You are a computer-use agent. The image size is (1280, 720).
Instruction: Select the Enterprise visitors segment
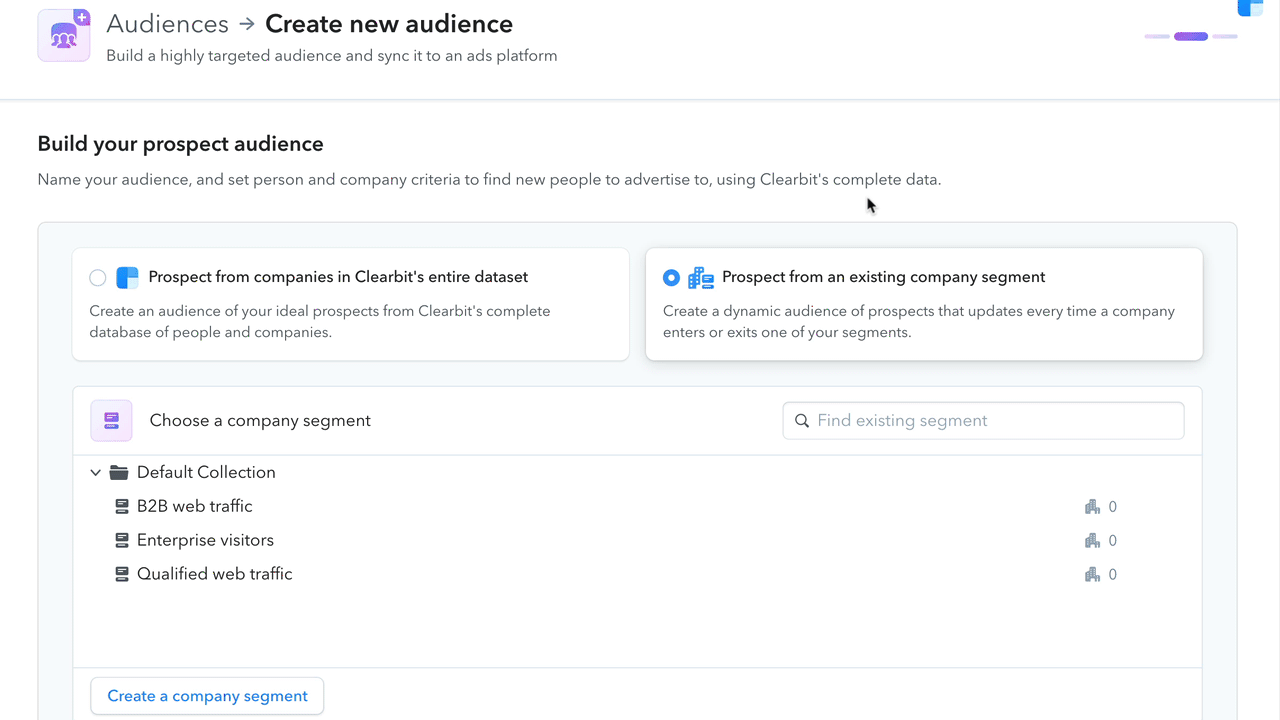[204, 540]
